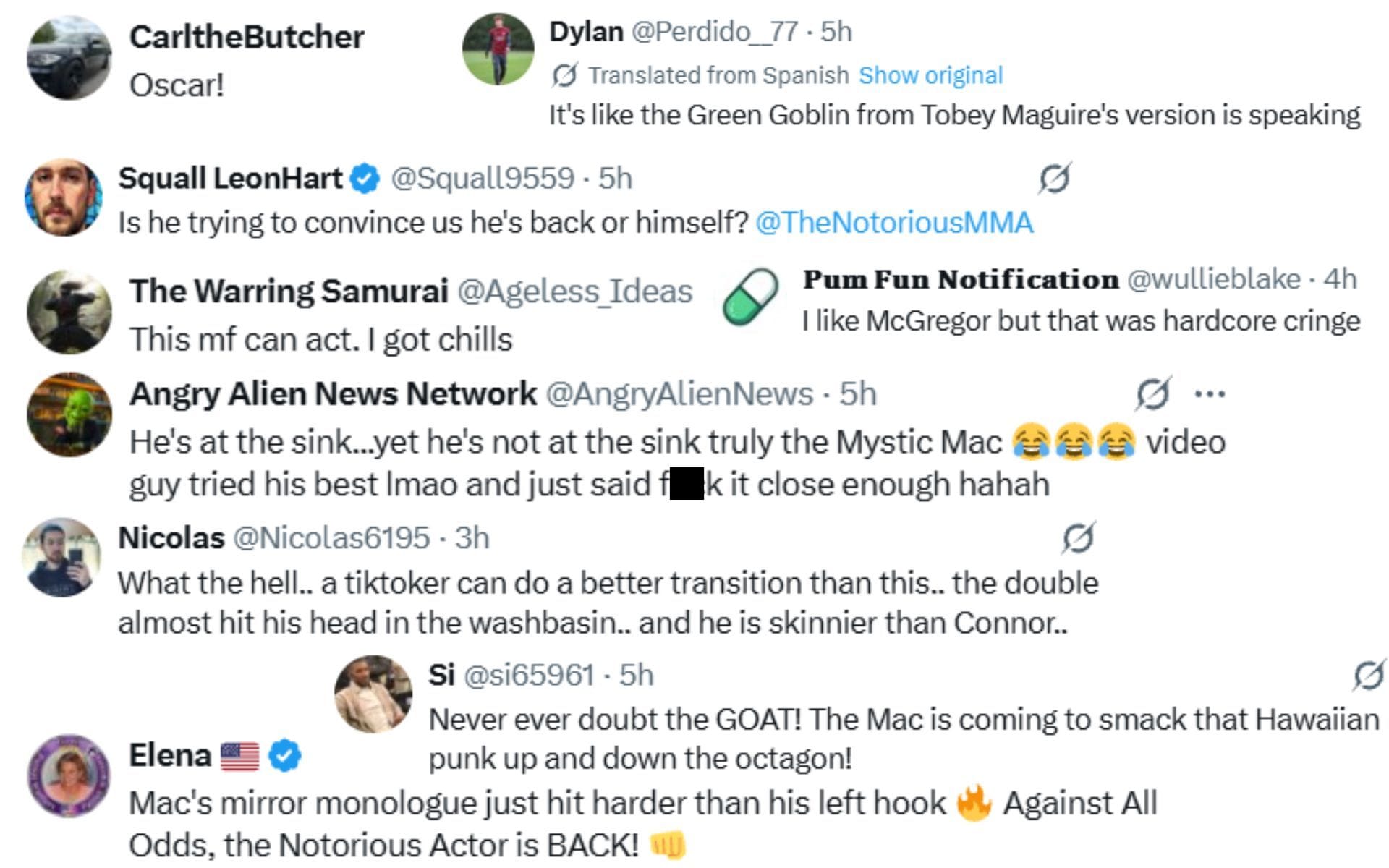Open Nicolas's selfie profile picture
Screen dimensions: 1389x868
(x=62, y=557)
